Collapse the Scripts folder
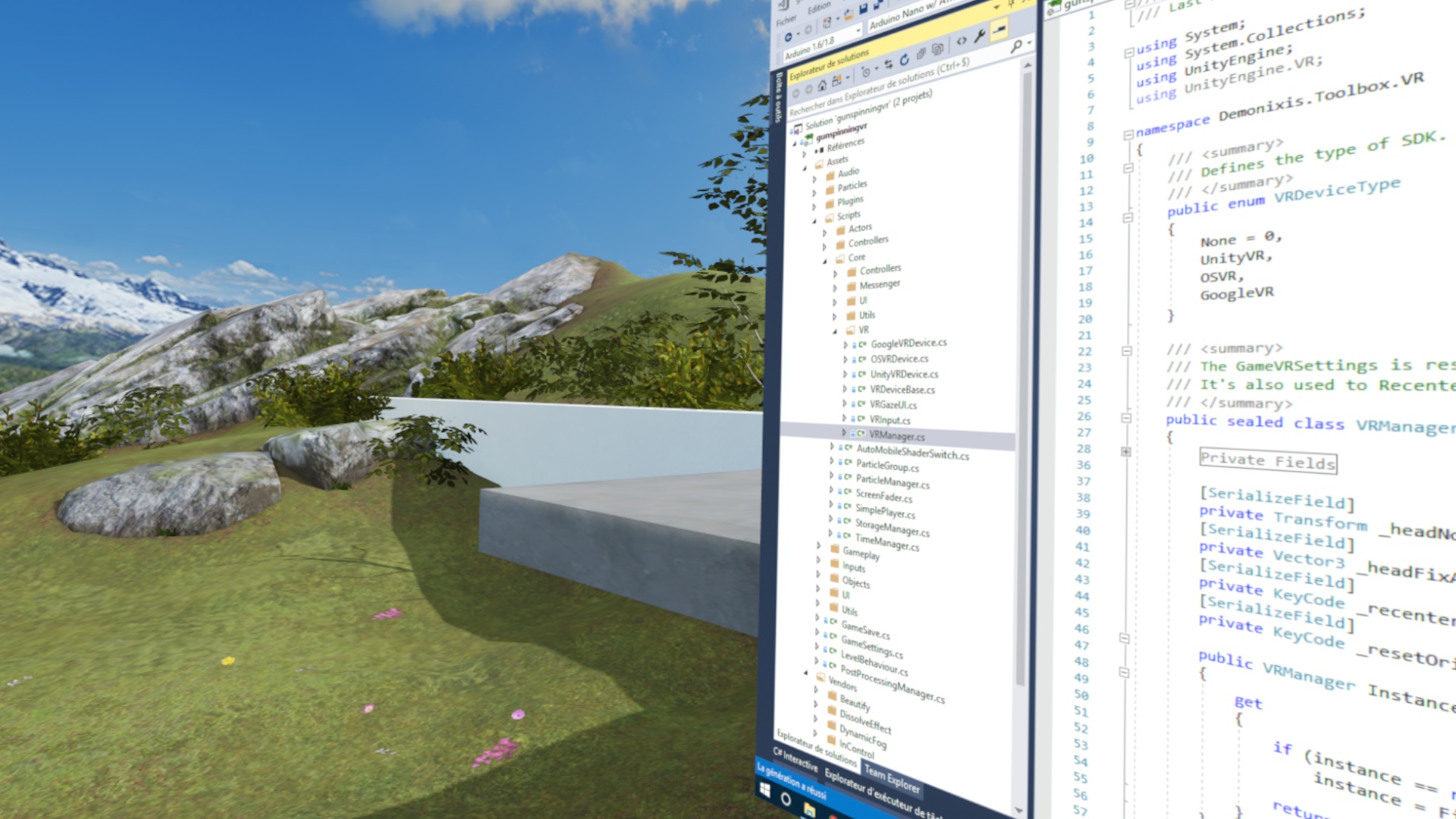1456x819 pixels. coord(815,221)
